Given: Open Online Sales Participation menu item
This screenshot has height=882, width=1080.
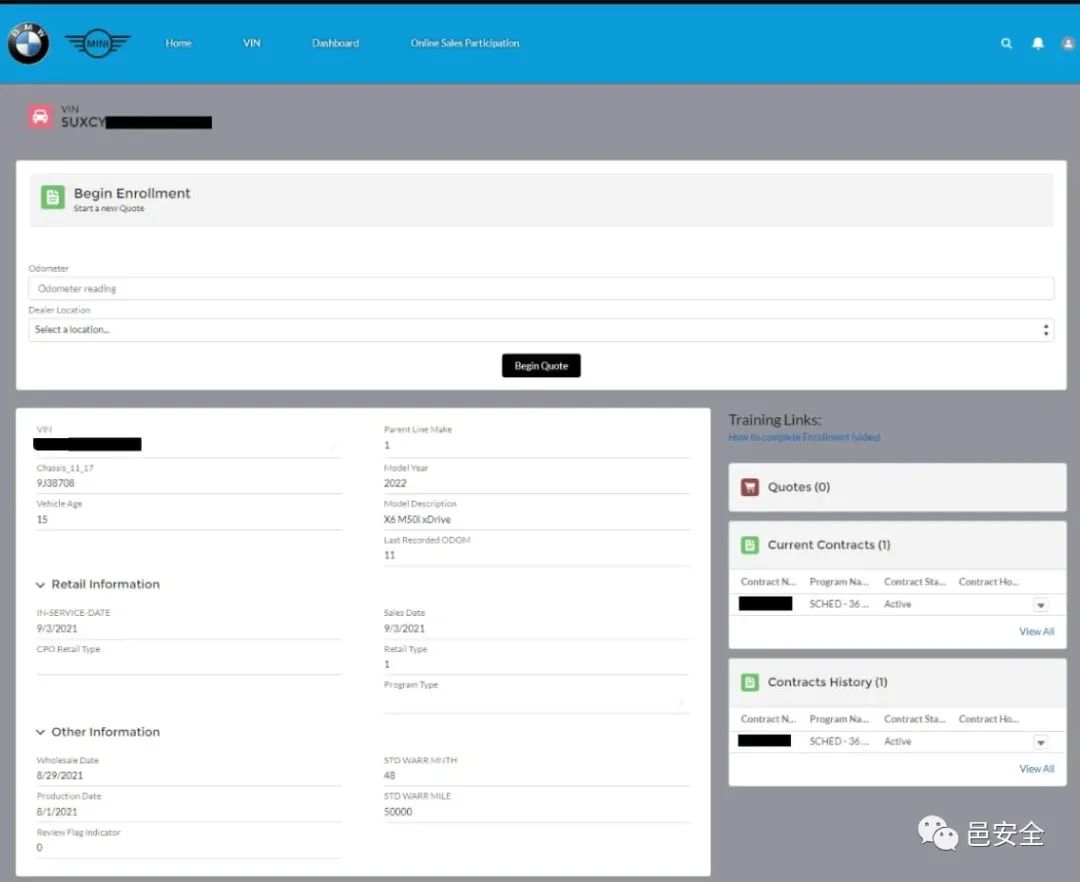Looking at the screenshot, I should [x=465, y=43].
